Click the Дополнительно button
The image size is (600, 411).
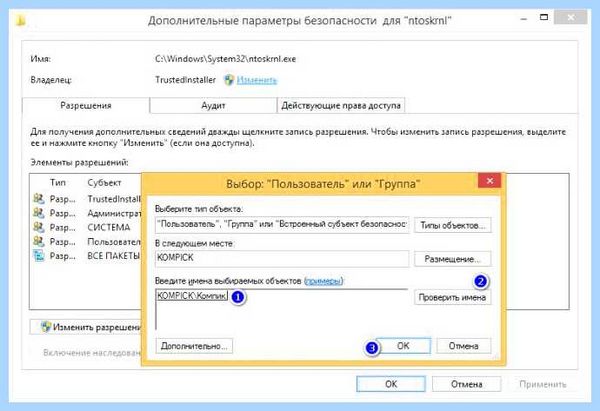pyautogui.click(x=194, y=346)
